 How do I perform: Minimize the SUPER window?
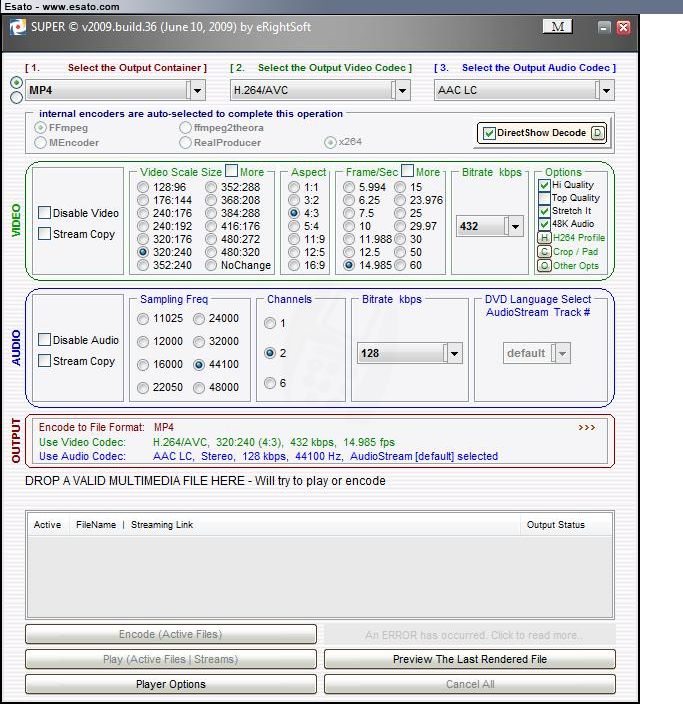[604, 27]
